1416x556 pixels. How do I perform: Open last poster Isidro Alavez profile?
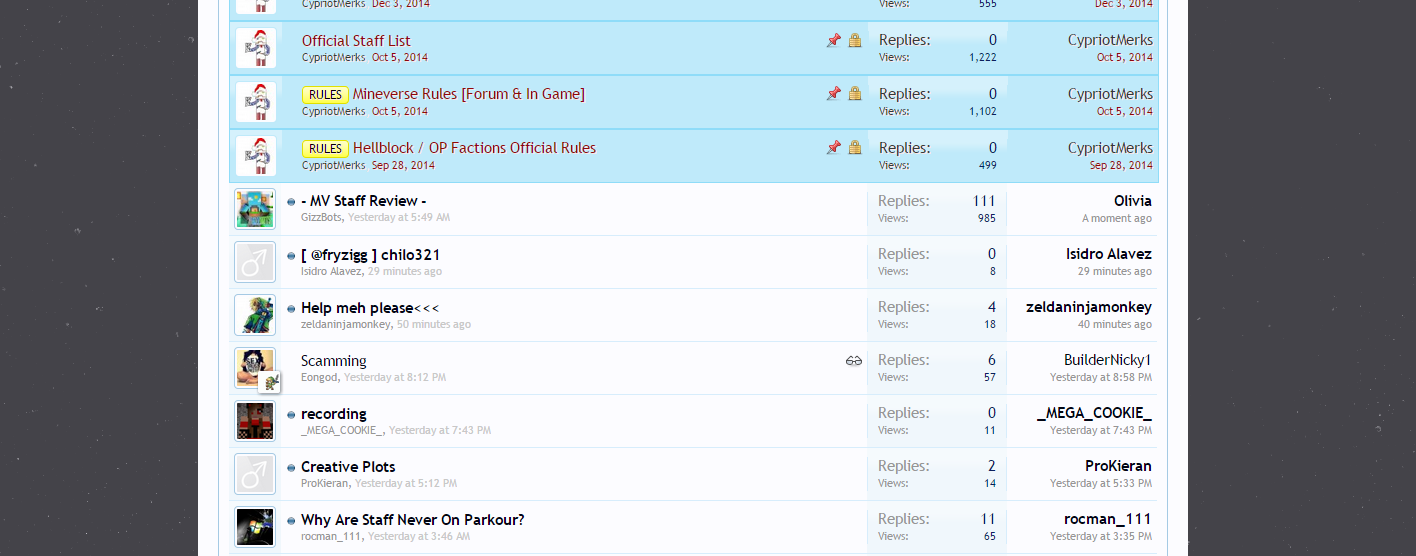(1109, 254)
